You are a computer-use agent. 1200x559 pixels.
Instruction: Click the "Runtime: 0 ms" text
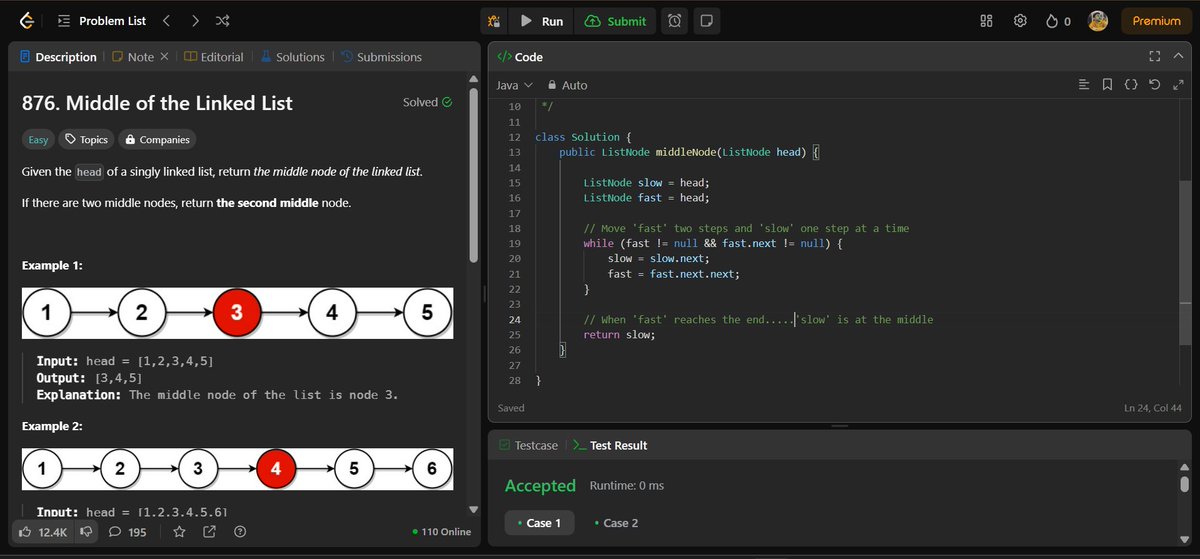click(x=627, y=486)
